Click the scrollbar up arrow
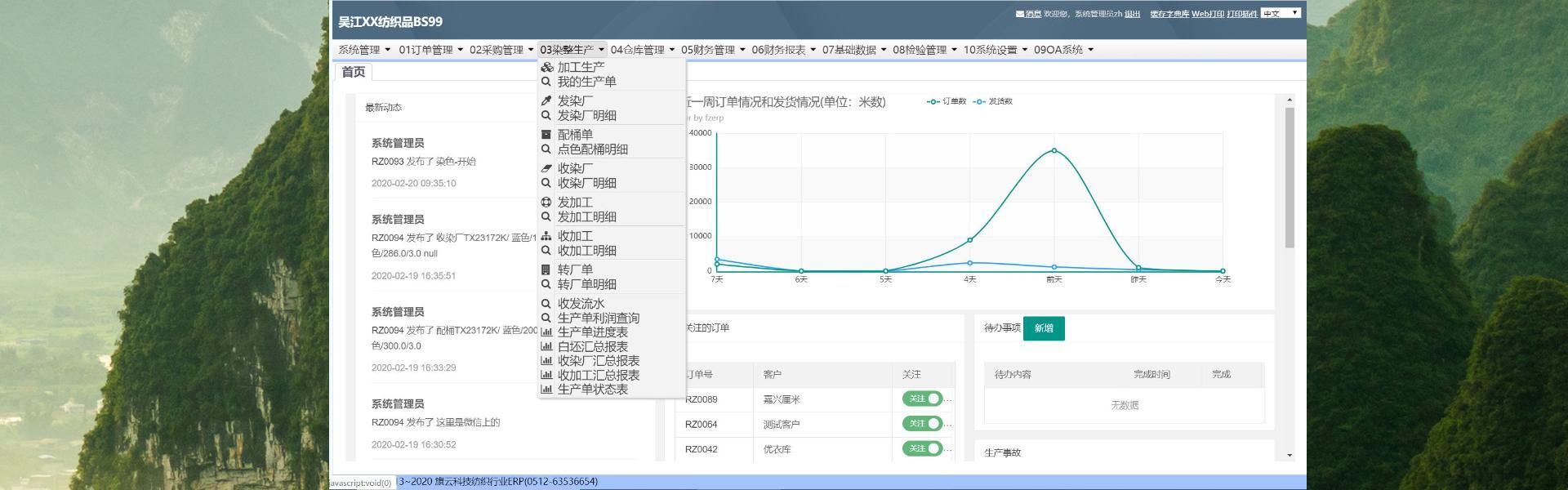 point(1290,100)
